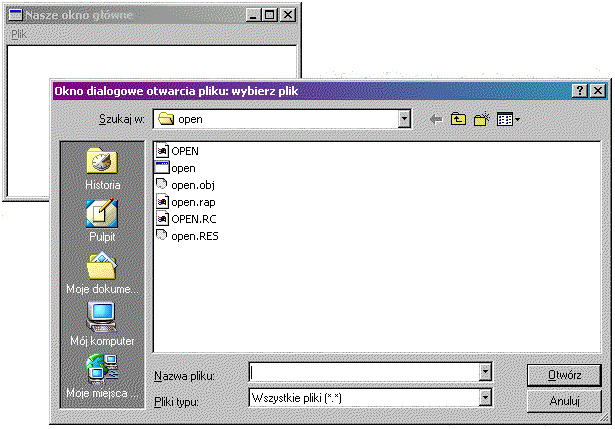615x429 pixels.
Task: Open Moje dokumenty in the places bar
Action: point(102,273)
